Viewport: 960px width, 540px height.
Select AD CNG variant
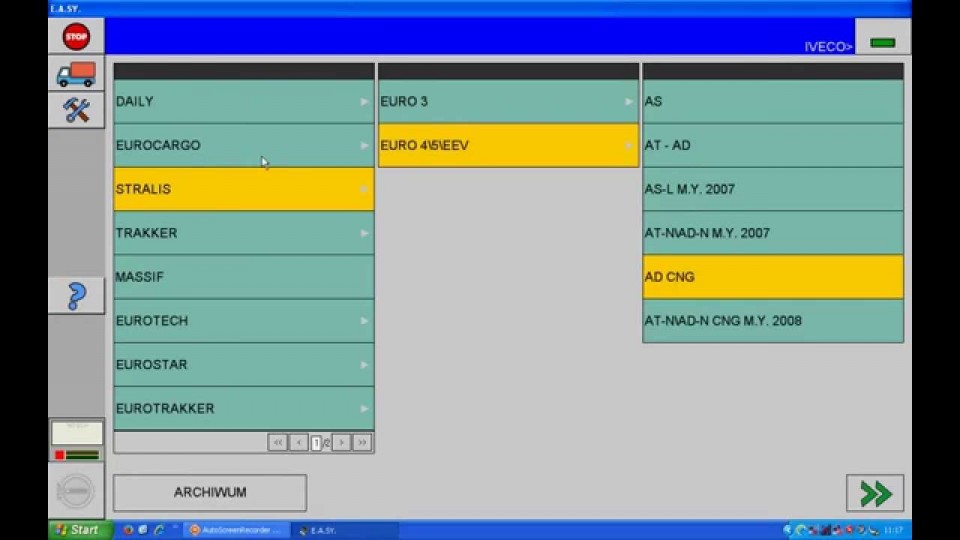(x=773, y=277)
